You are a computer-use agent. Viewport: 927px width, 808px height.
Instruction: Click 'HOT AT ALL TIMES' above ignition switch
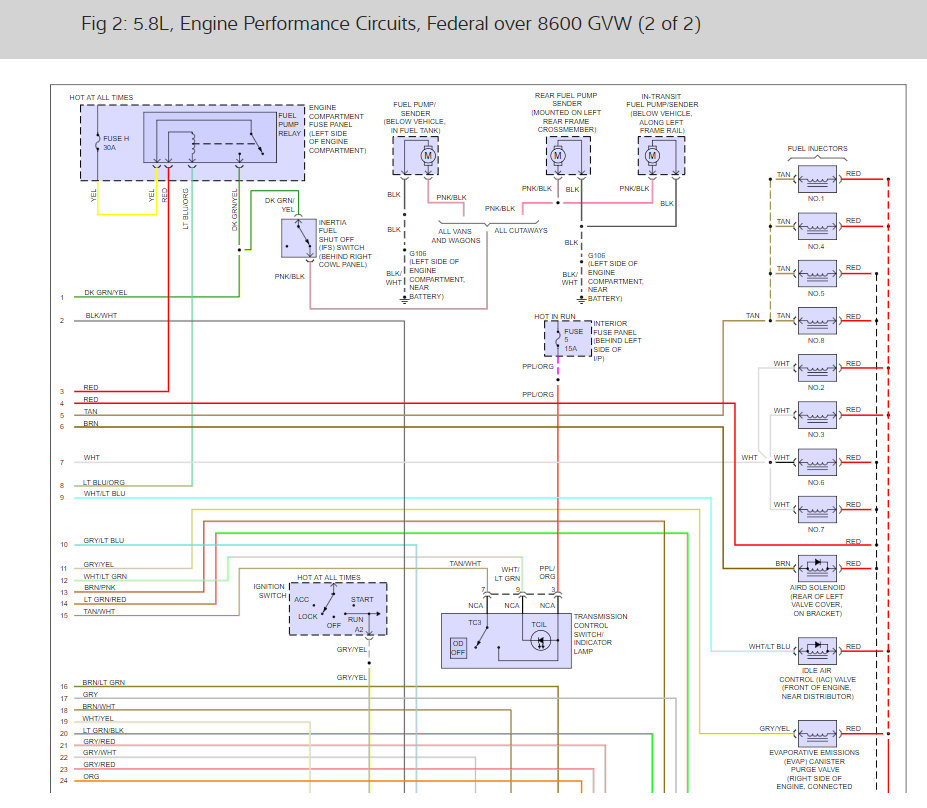(329, 577)
